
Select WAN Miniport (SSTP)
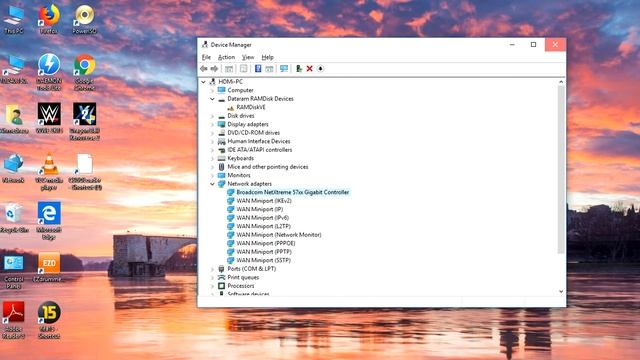pos(263,260)
